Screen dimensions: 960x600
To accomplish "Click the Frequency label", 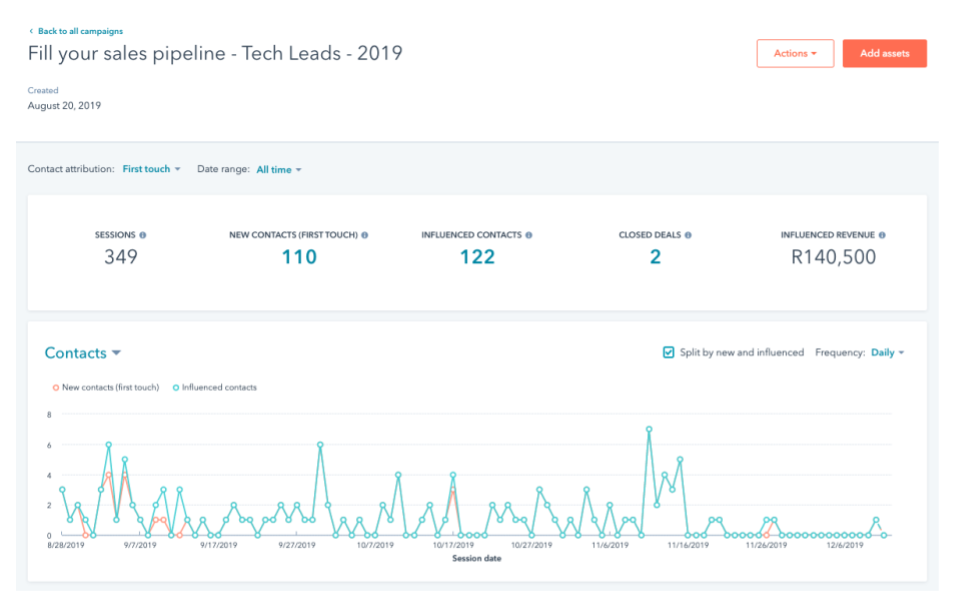I will coord(840,353).
